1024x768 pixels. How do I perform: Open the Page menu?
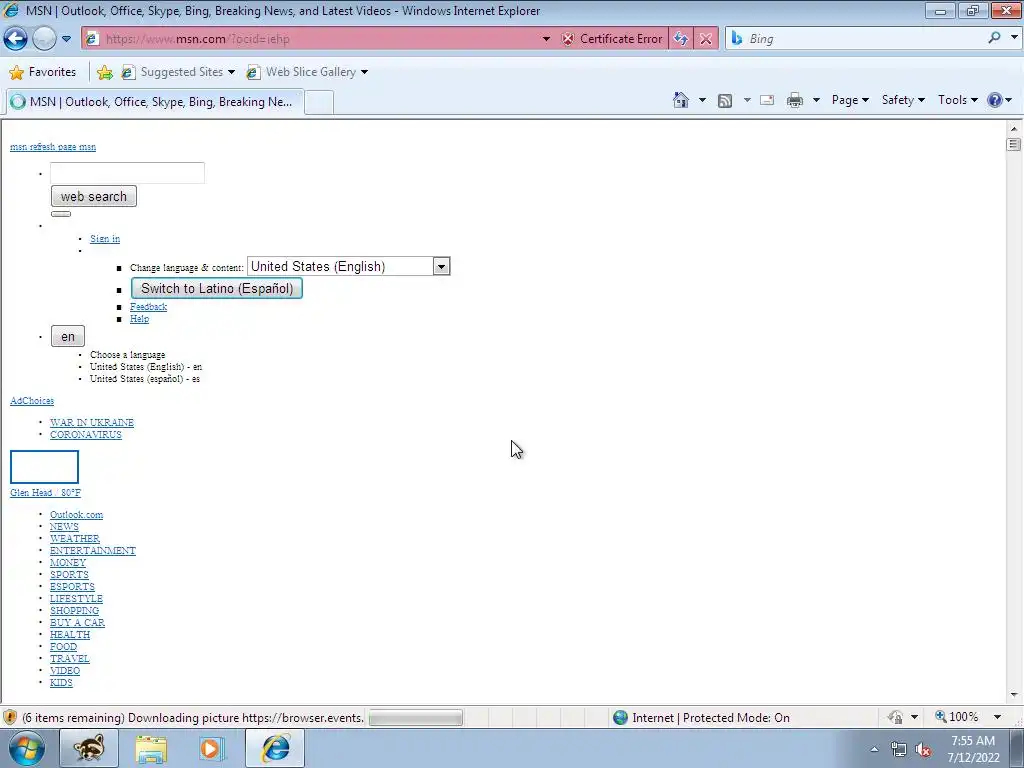tap(850, 100)
